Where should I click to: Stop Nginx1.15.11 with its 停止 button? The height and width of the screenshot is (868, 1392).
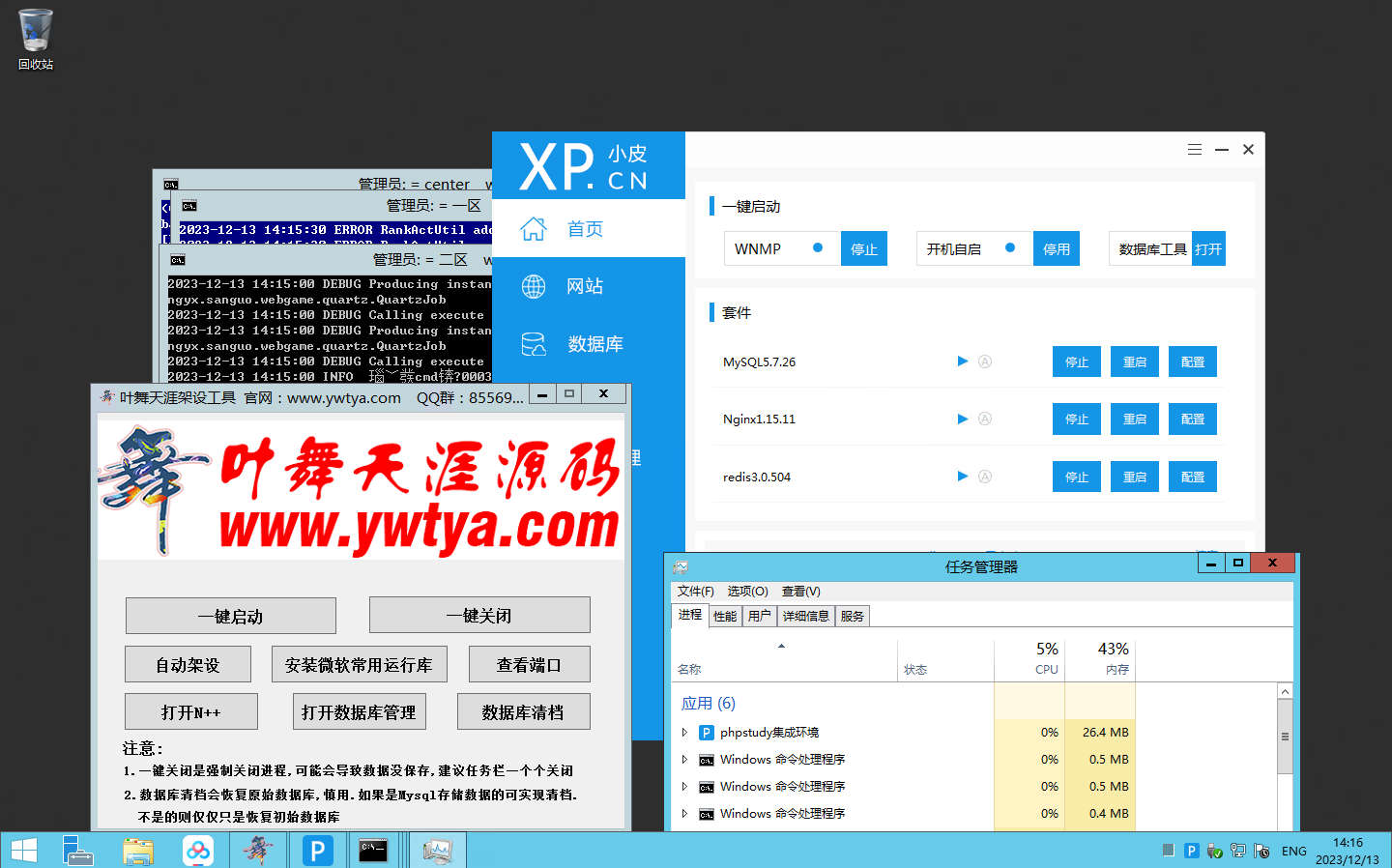(1077, 419)
